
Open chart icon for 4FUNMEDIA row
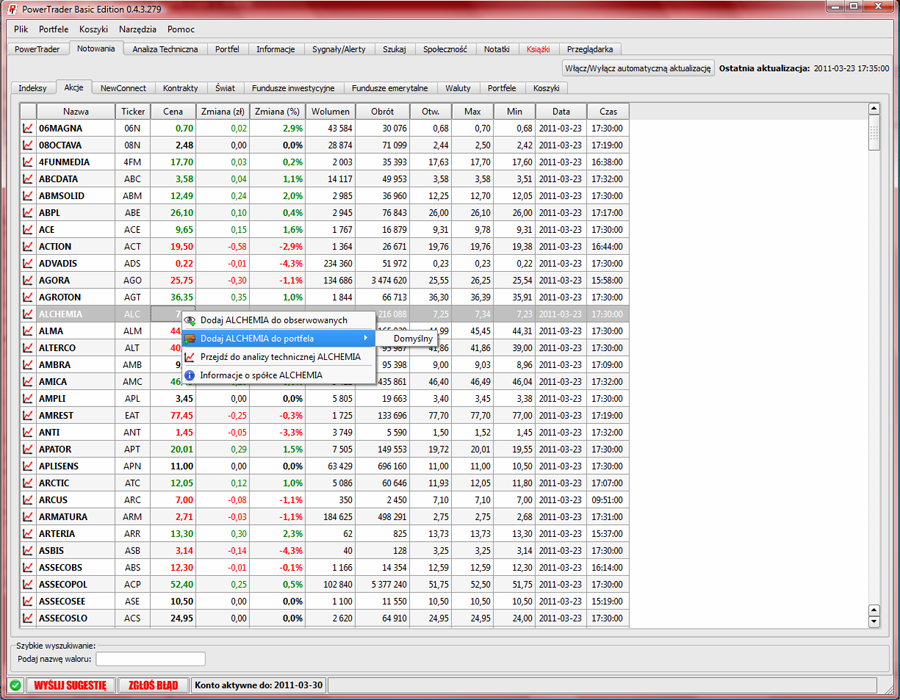coord(28,162)
